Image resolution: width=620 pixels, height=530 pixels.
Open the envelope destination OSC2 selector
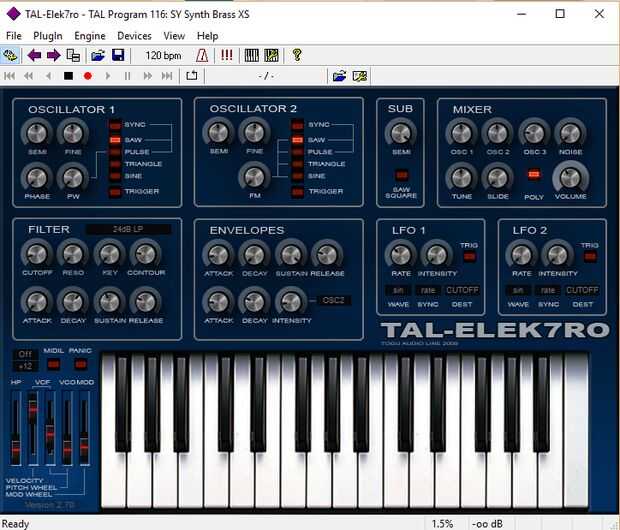(334, 300)
